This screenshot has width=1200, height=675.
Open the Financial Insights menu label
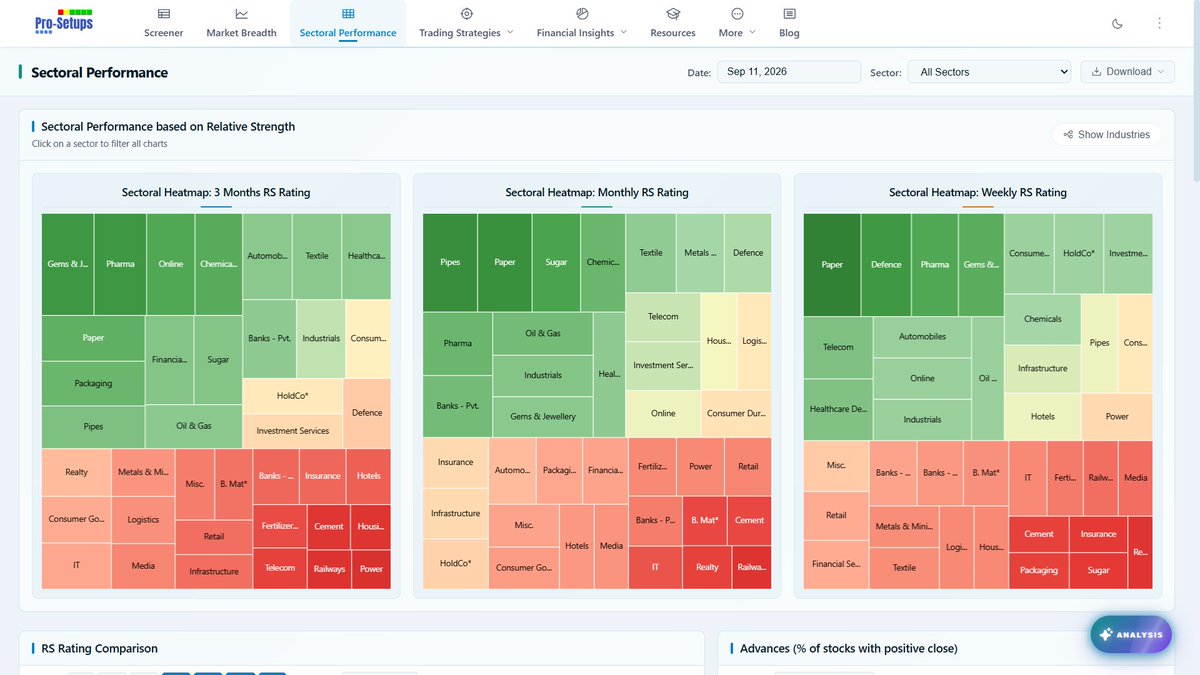pyautogui.click(x=576, y=33)
